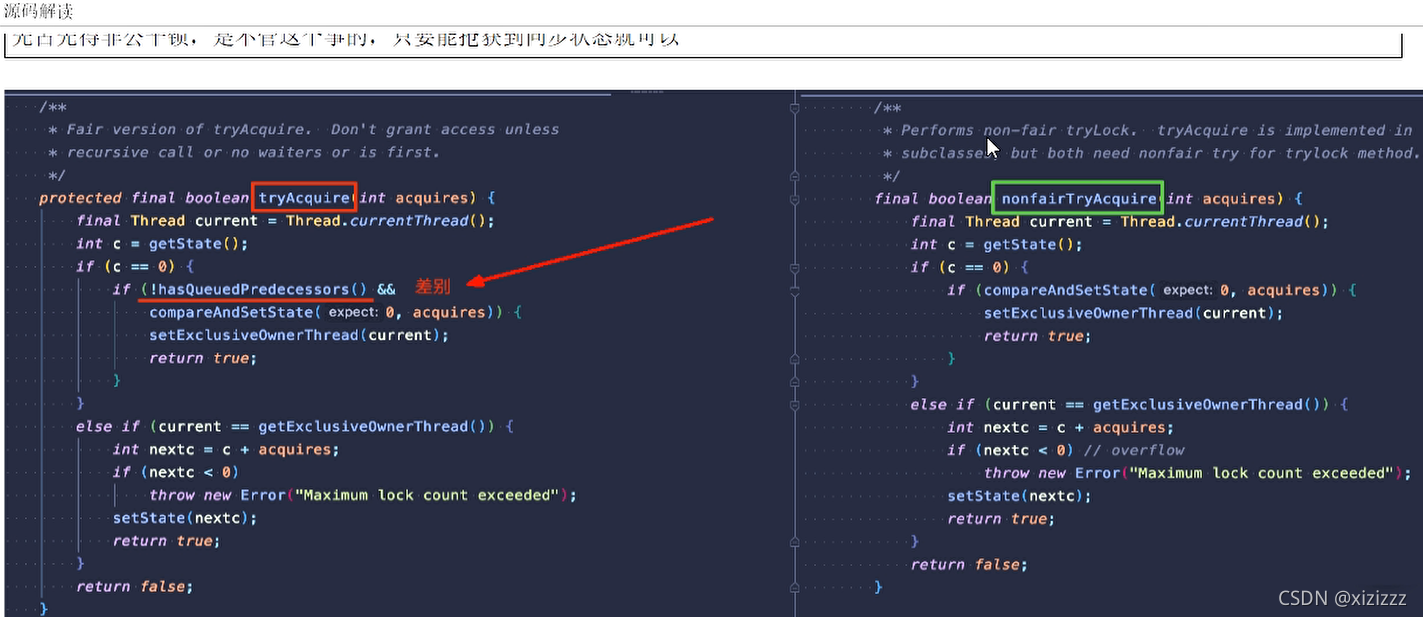Click 'int c = getState();' in fair tryAcquire code
Image resolution: width=1423 pixels, height=617 pixels.
162,243
